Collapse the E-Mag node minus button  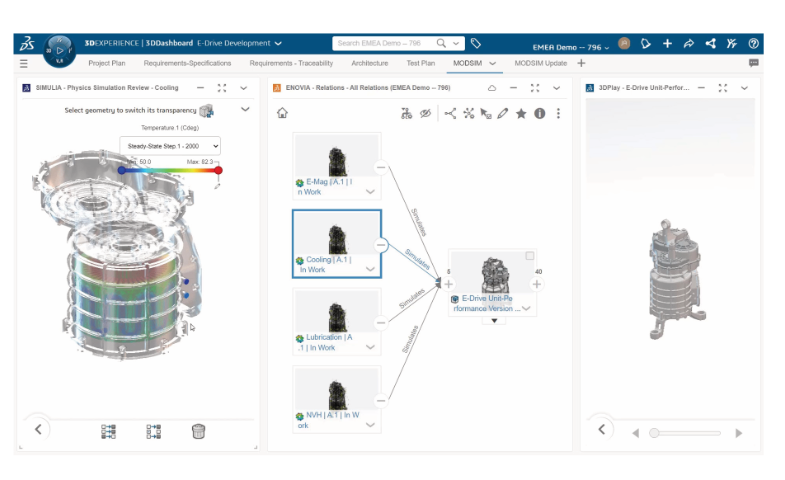pyautogui.click(x=381, y=167)
